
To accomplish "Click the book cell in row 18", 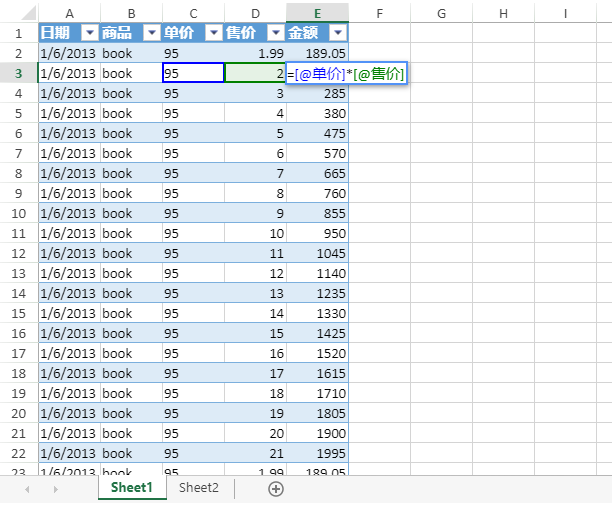I will tap(132, 373).
